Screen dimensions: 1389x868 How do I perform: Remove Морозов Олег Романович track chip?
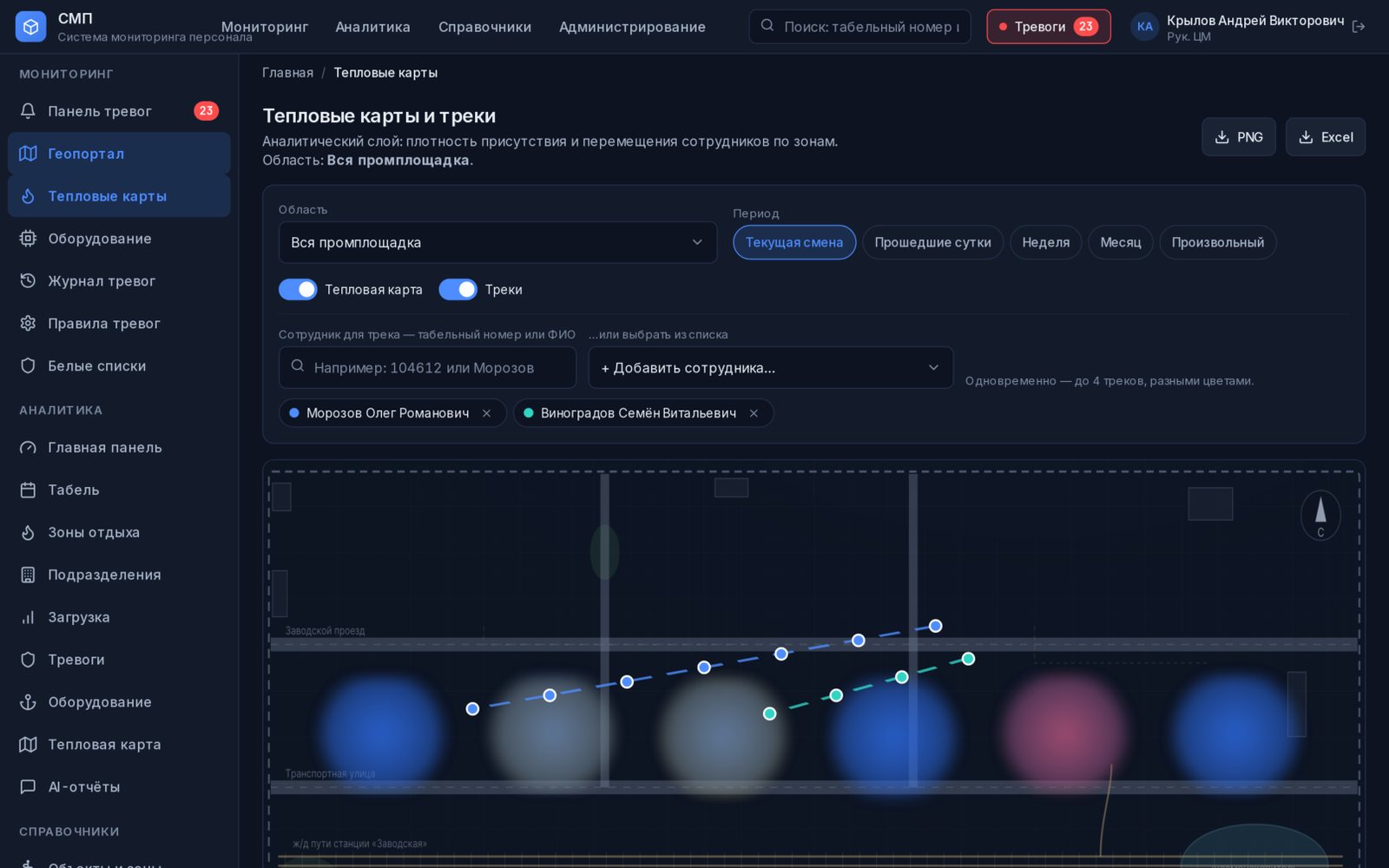click(487, 413)
